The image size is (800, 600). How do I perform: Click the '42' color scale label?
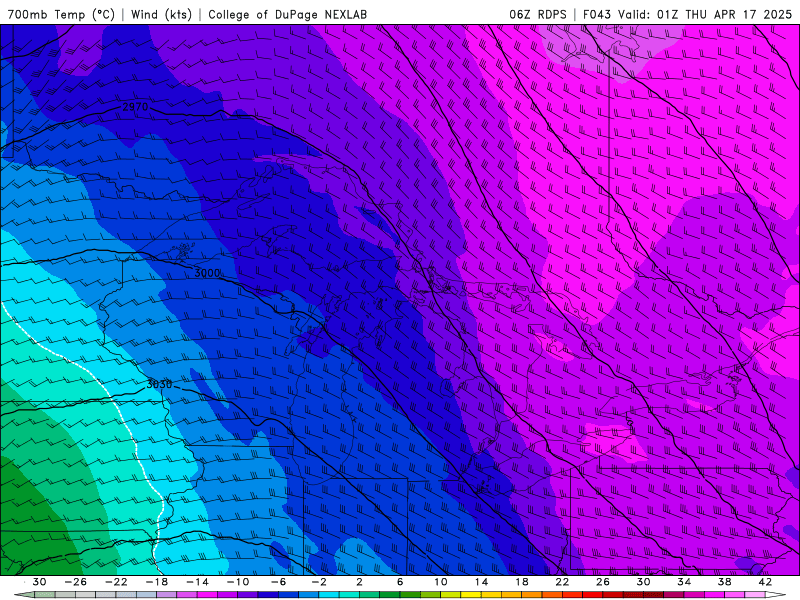(x=765, y=582)
